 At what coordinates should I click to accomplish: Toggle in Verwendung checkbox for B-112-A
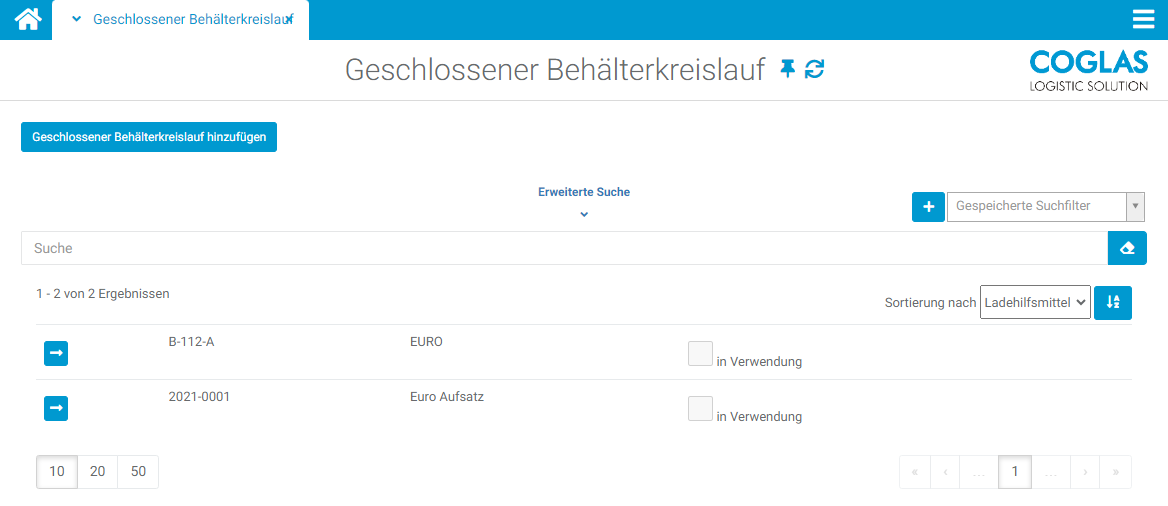[700, 353]
